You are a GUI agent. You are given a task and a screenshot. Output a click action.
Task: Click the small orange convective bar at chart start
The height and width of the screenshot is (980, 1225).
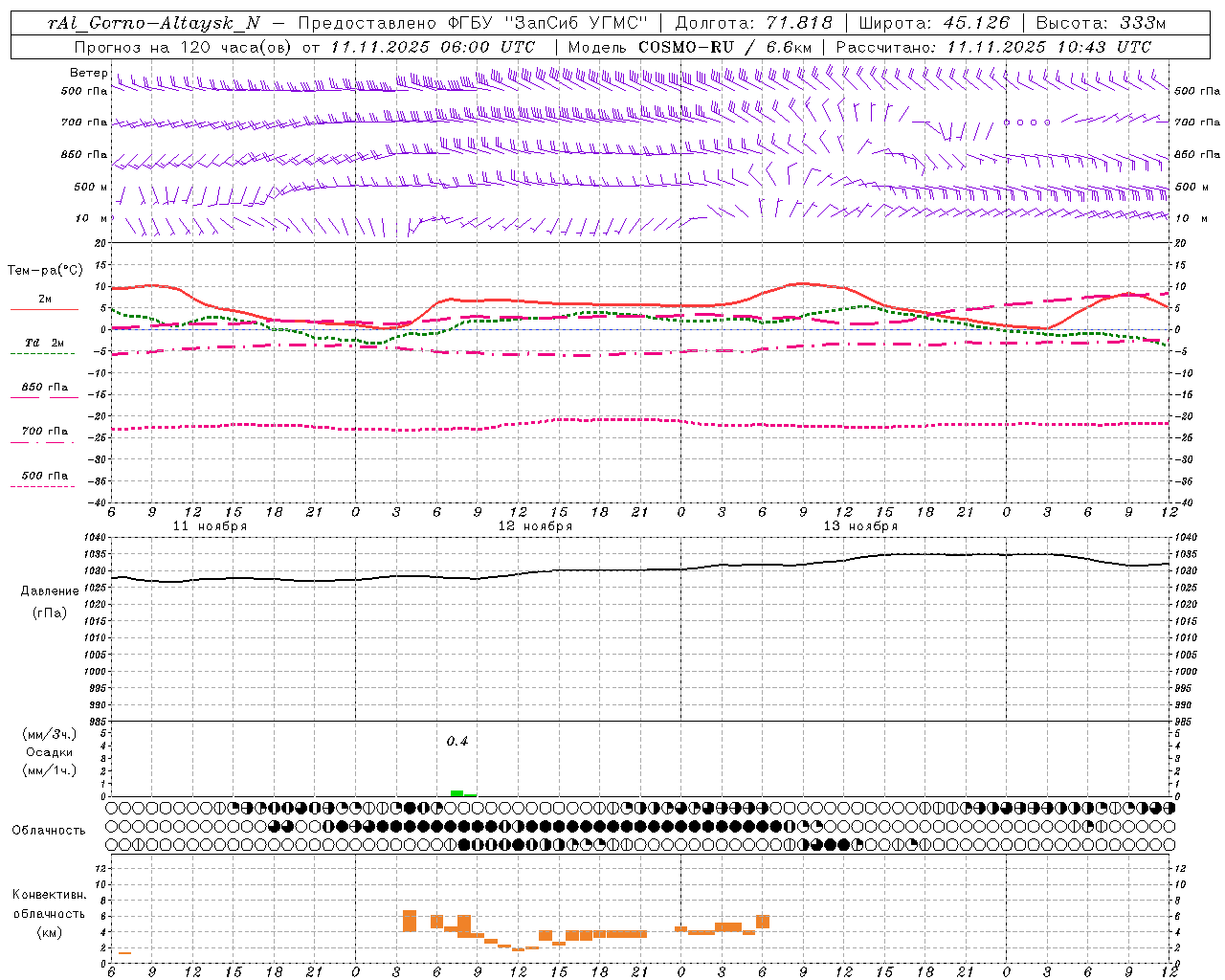(x=124, y=953)
